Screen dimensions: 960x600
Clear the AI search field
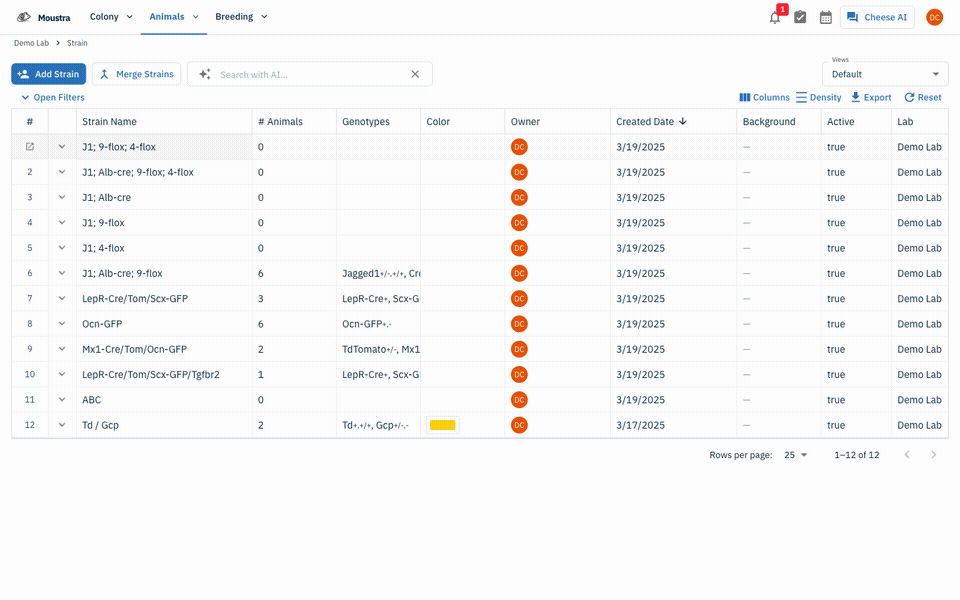(415, 74)
